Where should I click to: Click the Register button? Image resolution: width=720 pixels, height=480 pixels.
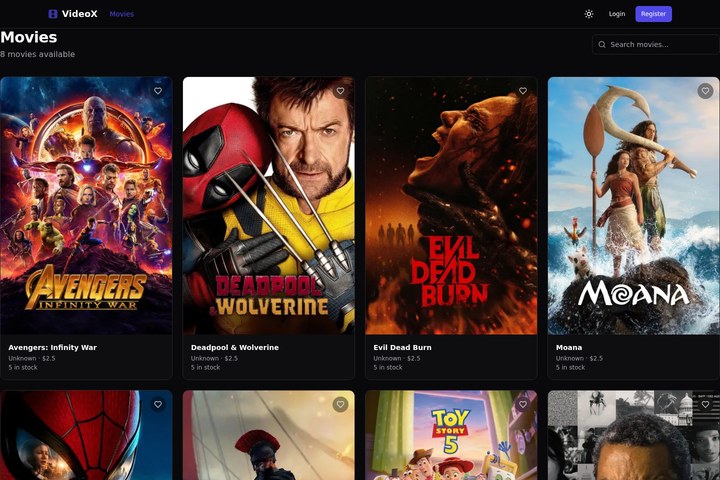653,14
